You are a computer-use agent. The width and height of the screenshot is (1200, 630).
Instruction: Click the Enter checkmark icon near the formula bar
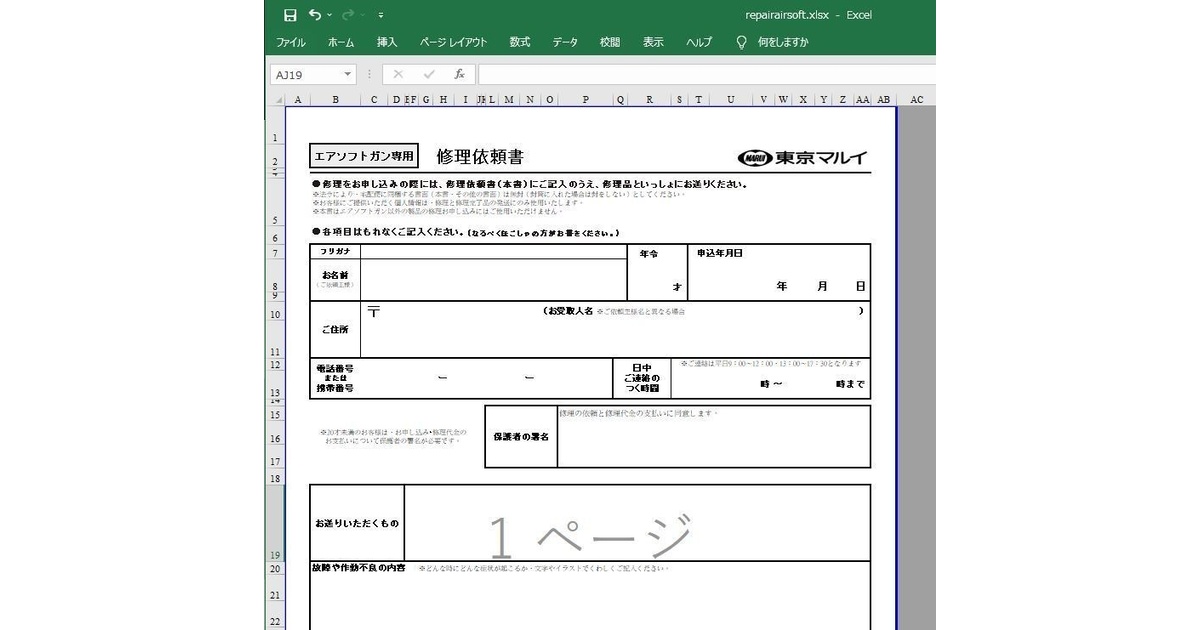tap(428, 73)
